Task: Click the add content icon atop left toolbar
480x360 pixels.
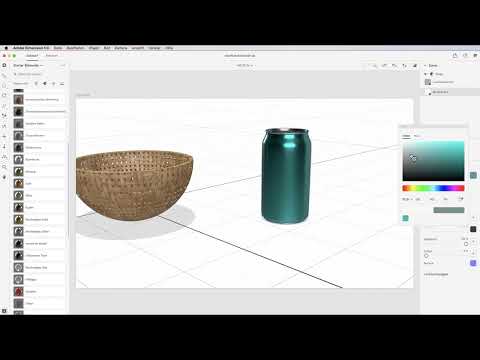Action: coord(4,65)
